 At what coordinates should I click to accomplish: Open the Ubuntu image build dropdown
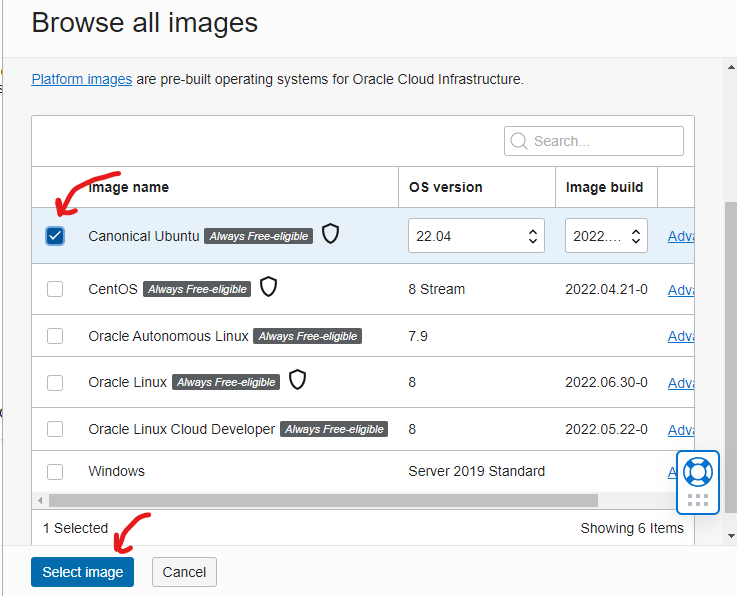click(x=606, y=235)
